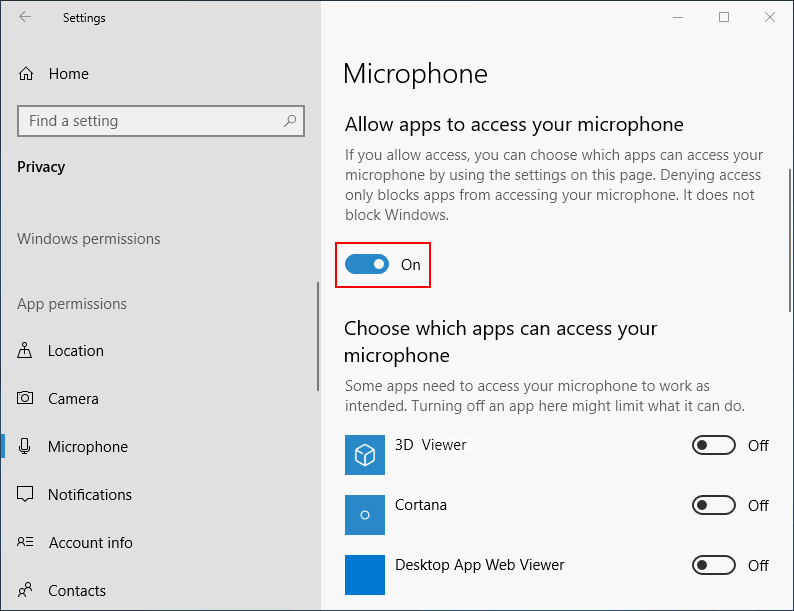794x611 pixels.
Task: Open Camera privacy settings
Action: tap(73, 399)
